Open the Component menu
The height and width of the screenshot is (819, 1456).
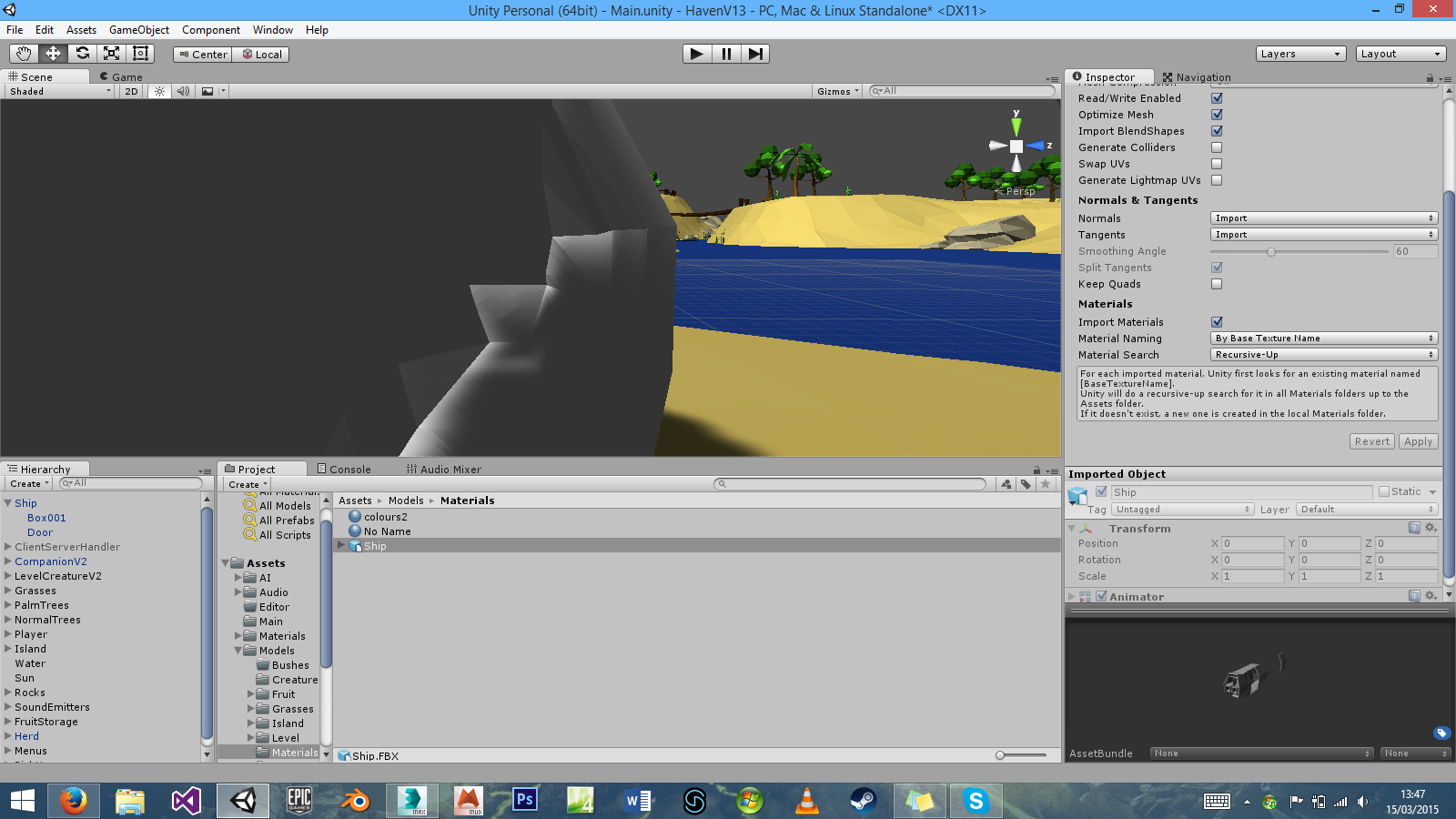211,30
